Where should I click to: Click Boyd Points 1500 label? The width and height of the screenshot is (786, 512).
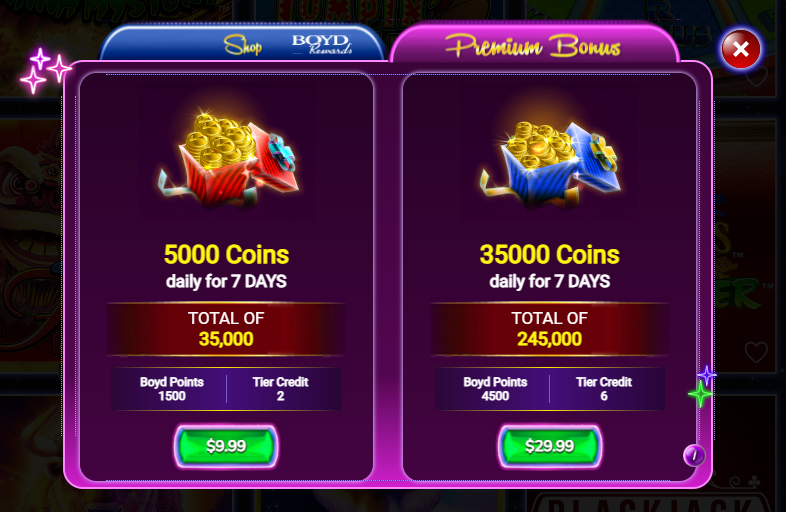tap(171, 389)
